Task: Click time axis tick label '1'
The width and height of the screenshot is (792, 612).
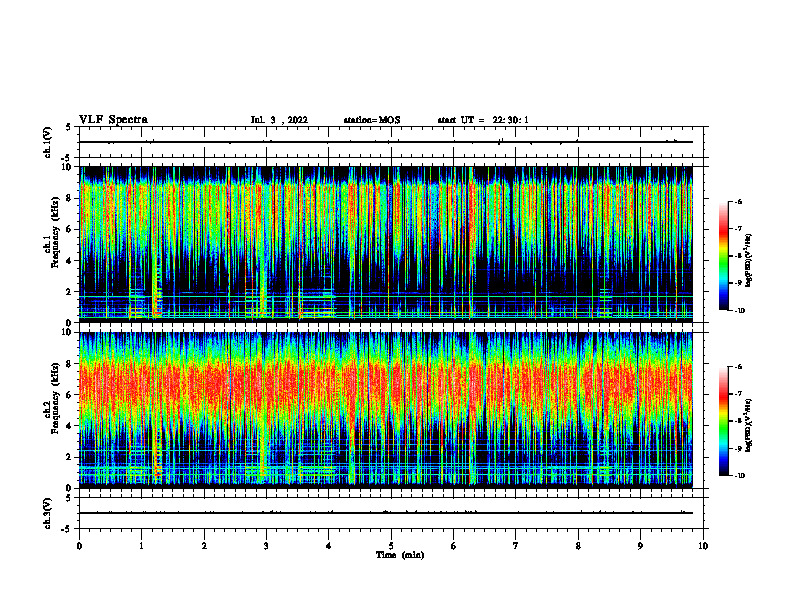Action: pos(141,546)
